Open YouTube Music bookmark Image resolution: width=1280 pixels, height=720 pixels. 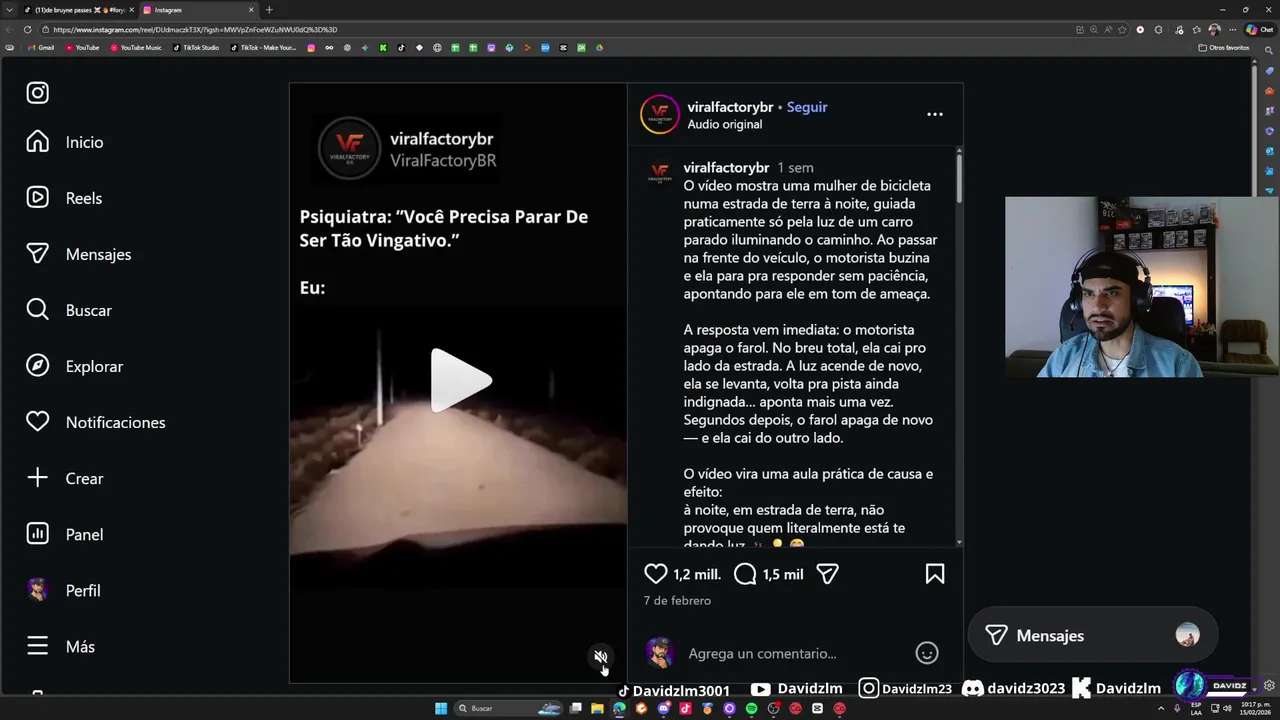coord(136,48)
